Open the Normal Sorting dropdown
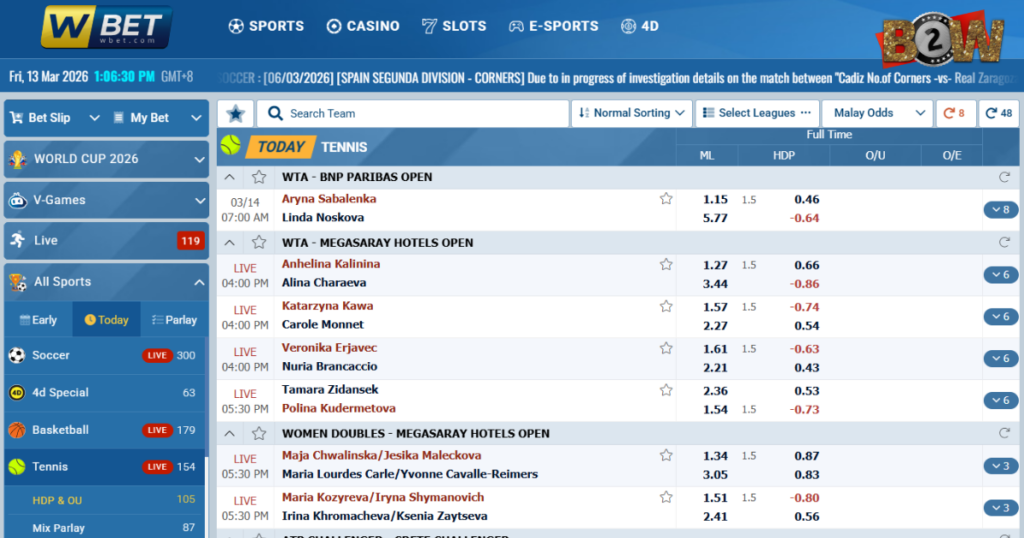This screenshot has width=1024, height=538. pyautogui.click(x=632, y=114)
